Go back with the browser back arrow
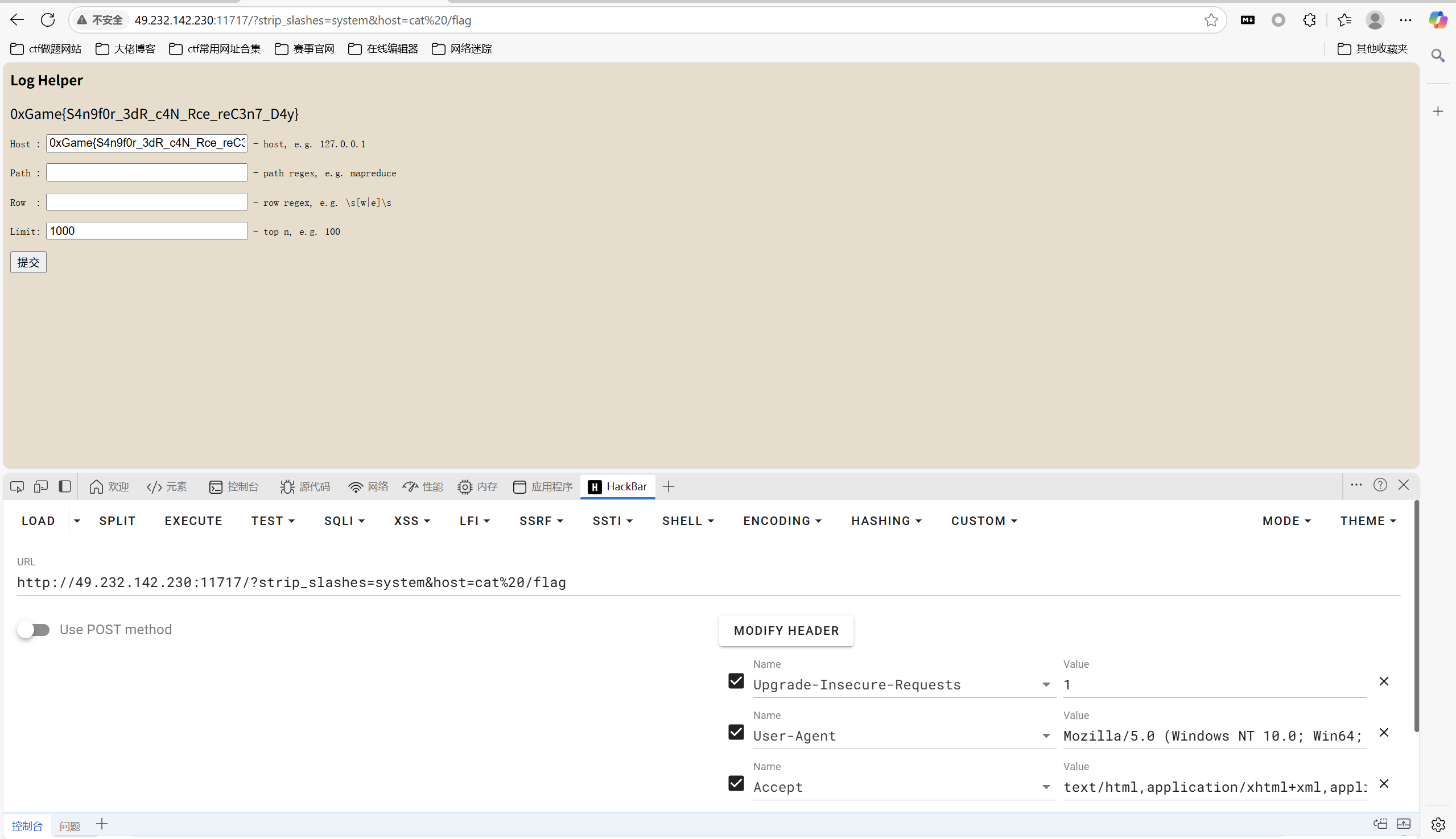 (17, 20)
